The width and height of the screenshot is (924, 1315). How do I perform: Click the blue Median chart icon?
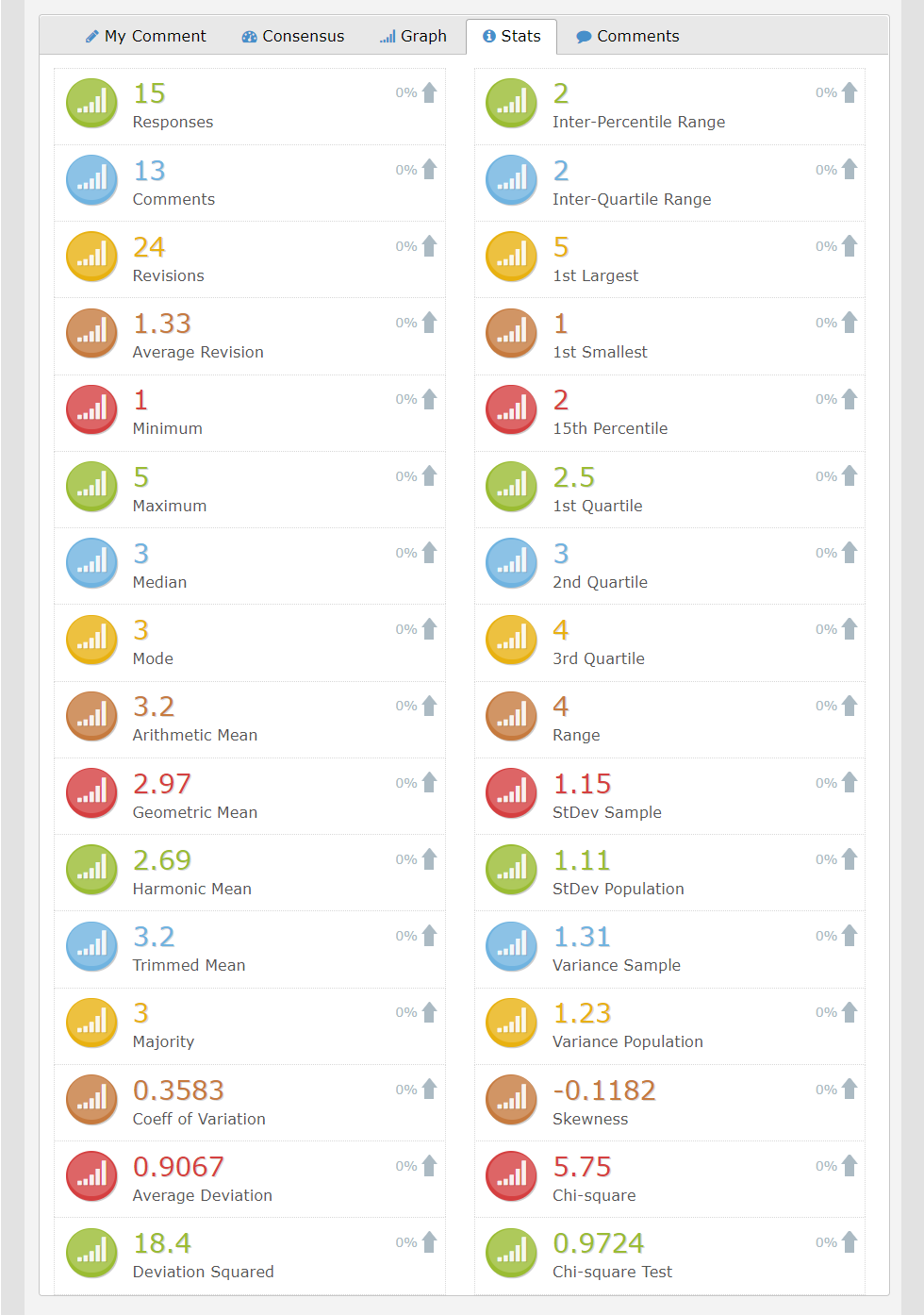[91, 563]
